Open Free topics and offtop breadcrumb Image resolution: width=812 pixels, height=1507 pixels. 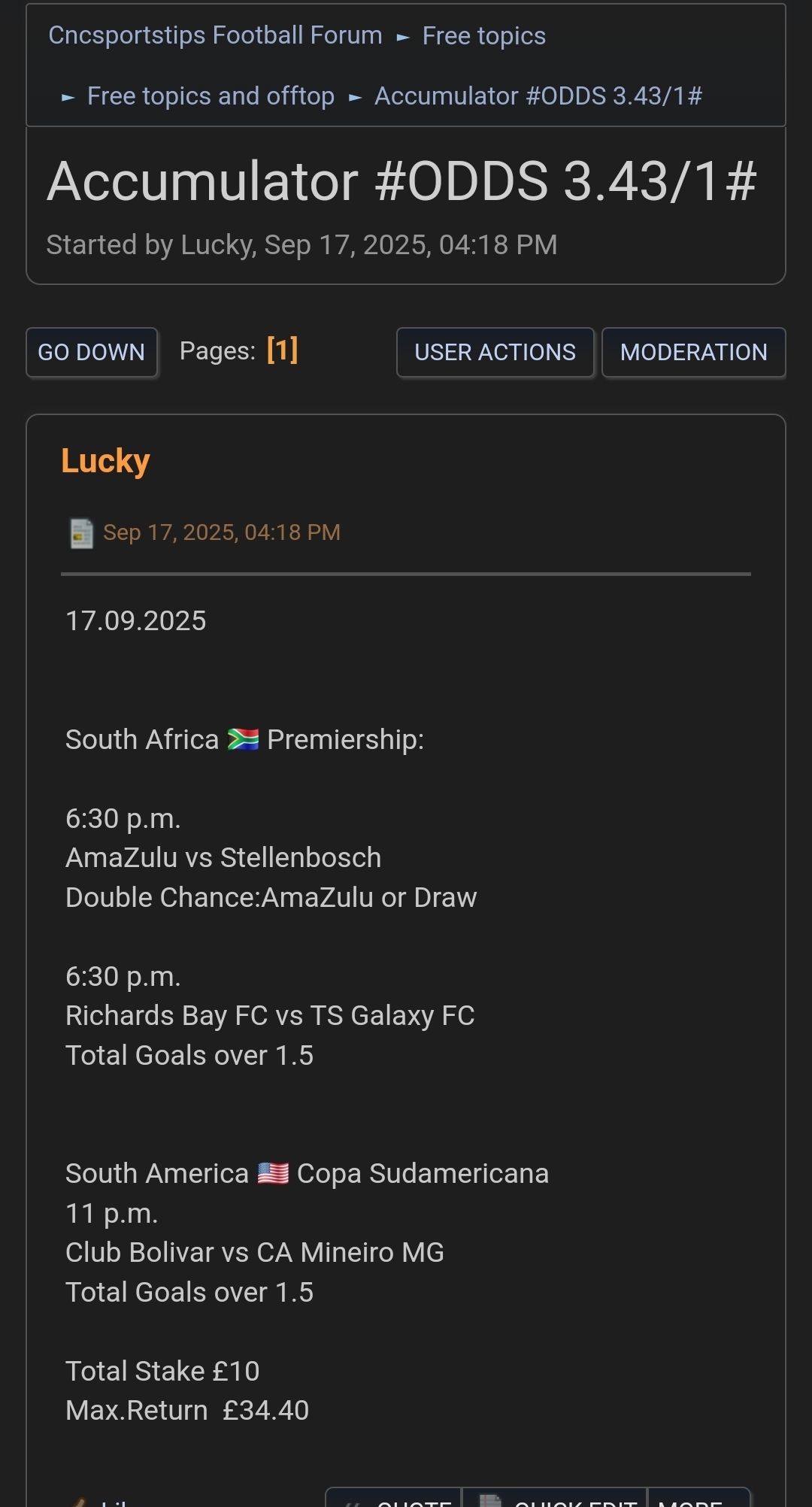(x=211, y=96)
